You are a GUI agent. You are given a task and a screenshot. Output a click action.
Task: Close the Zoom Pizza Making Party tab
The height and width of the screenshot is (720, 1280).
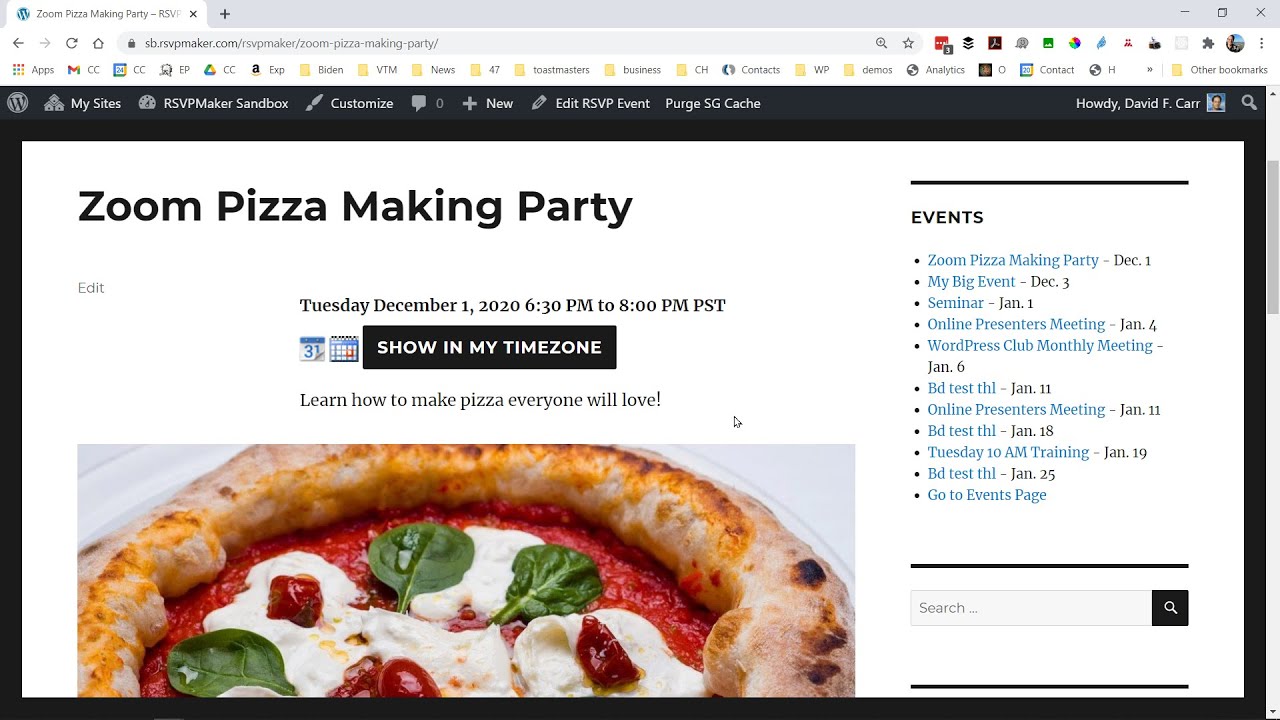193,14
